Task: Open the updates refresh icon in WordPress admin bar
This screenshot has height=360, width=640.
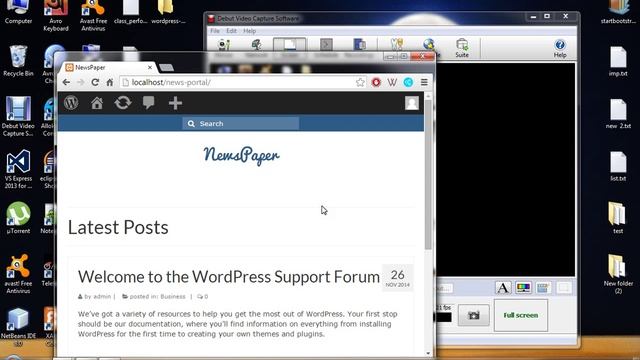Action: (122, 103)
